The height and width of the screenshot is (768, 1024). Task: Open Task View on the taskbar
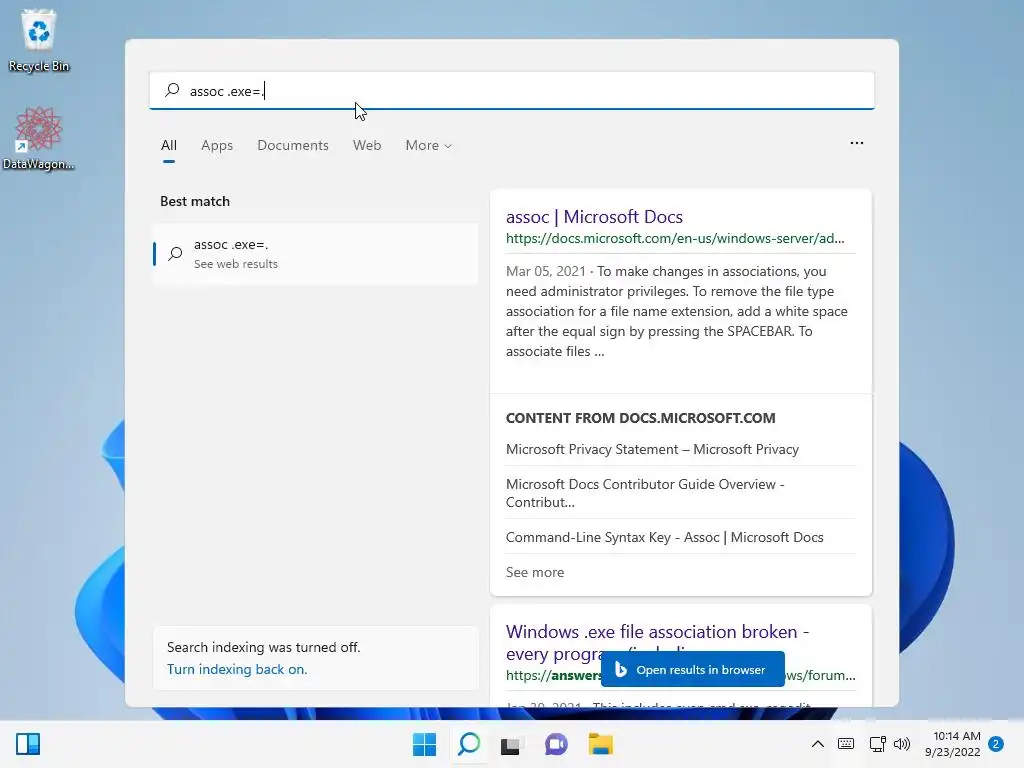click(510, 744)
